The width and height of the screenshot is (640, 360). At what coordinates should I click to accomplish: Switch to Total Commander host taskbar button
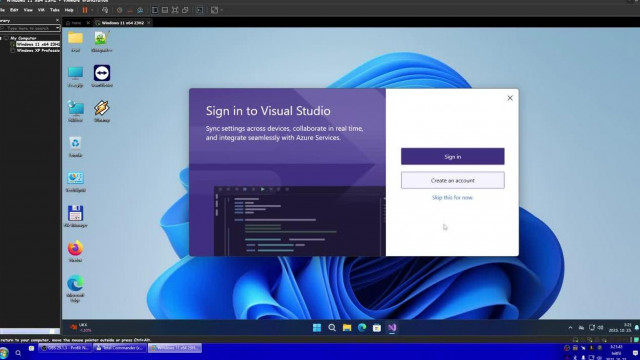click(119, 348)
